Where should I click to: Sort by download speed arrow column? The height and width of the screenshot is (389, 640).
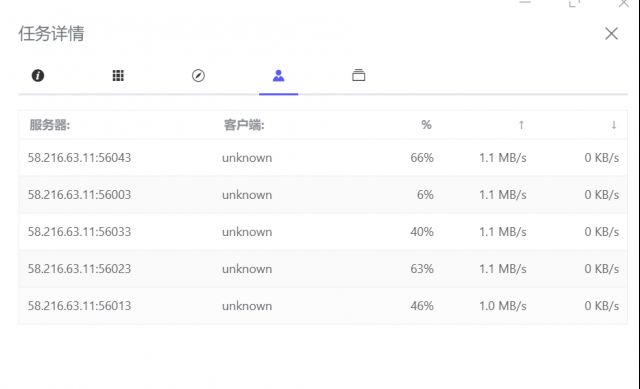613,125
